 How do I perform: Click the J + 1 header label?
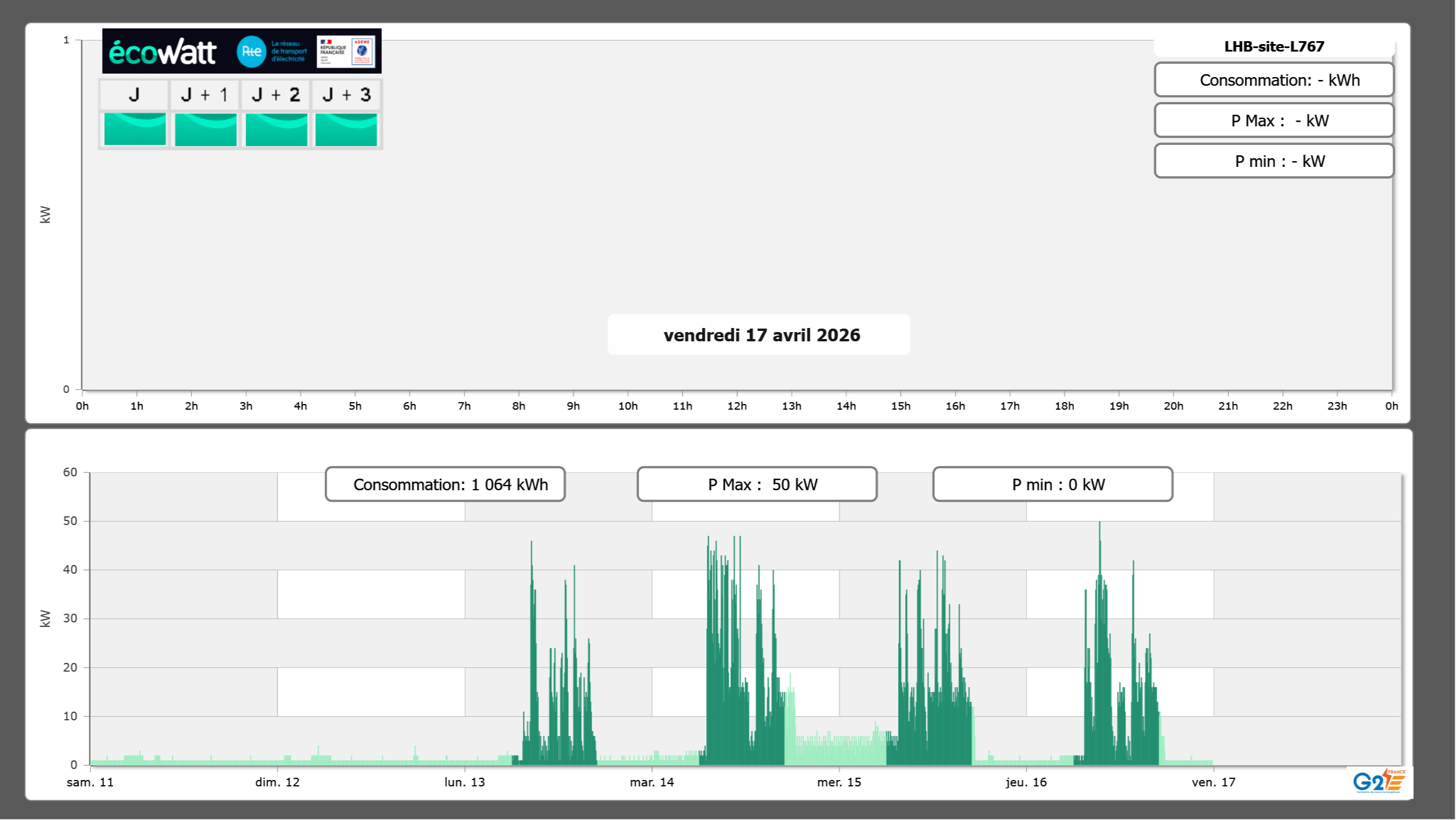tap(205, 95)
